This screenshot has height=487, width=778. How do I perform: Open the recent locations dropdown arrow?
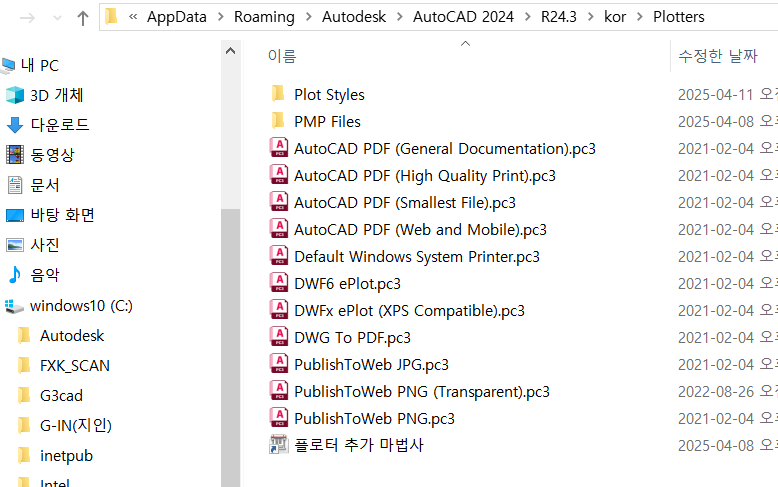click(x=58, y=19)
